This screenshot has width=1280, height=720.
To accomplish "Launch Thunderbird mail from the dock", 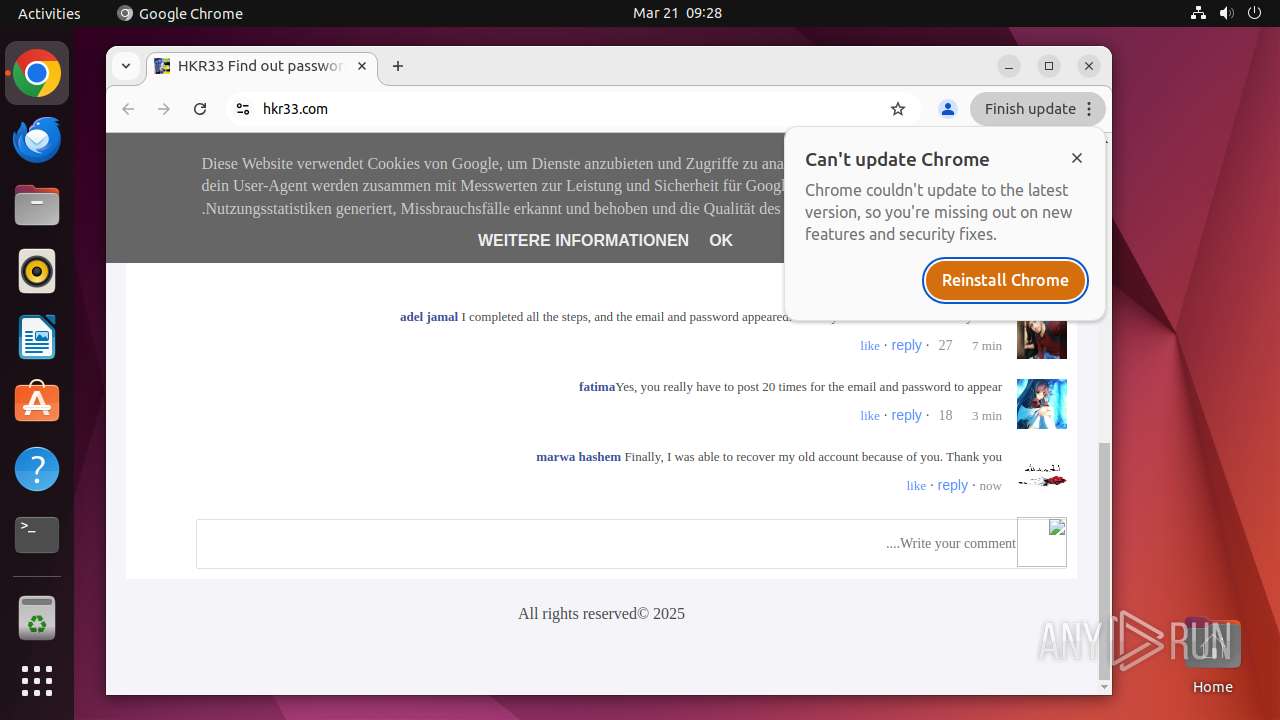I will [x=37, y=140].
